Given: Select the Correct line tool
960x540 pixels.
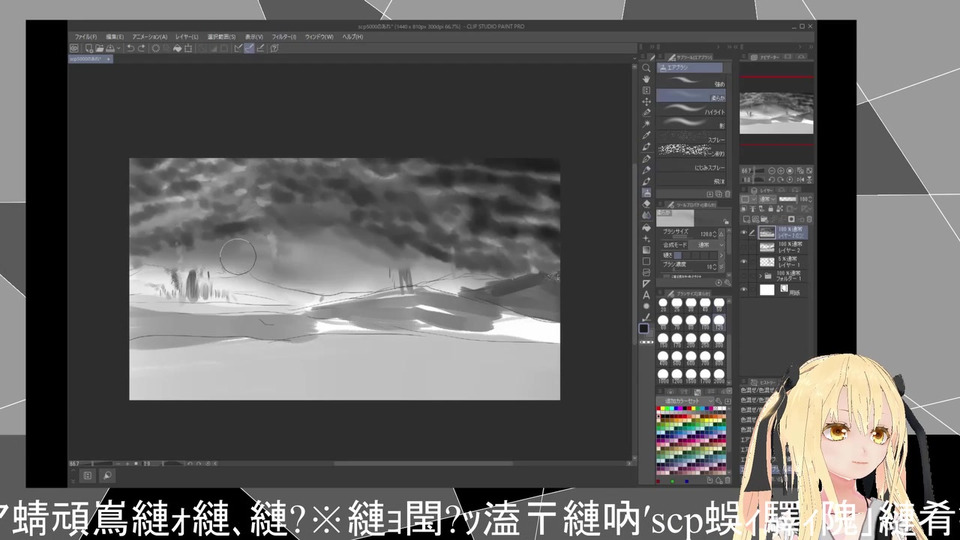Looking at the screenshot, I should coord(647,318).
